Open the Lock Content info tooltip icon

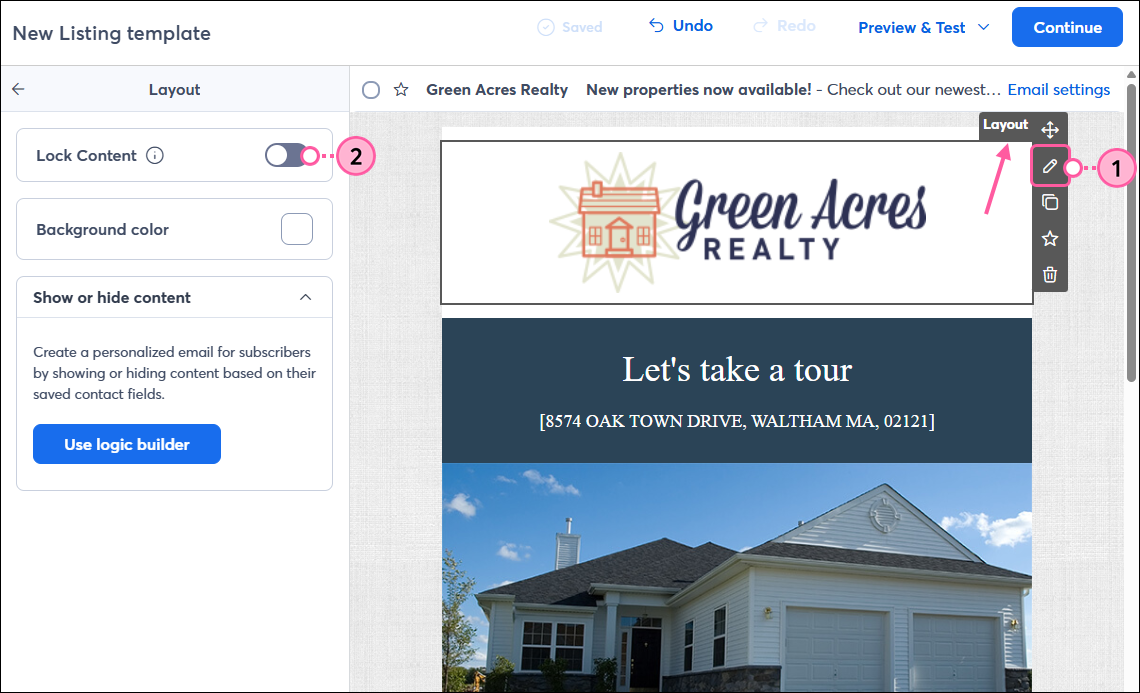coord(155,156)
